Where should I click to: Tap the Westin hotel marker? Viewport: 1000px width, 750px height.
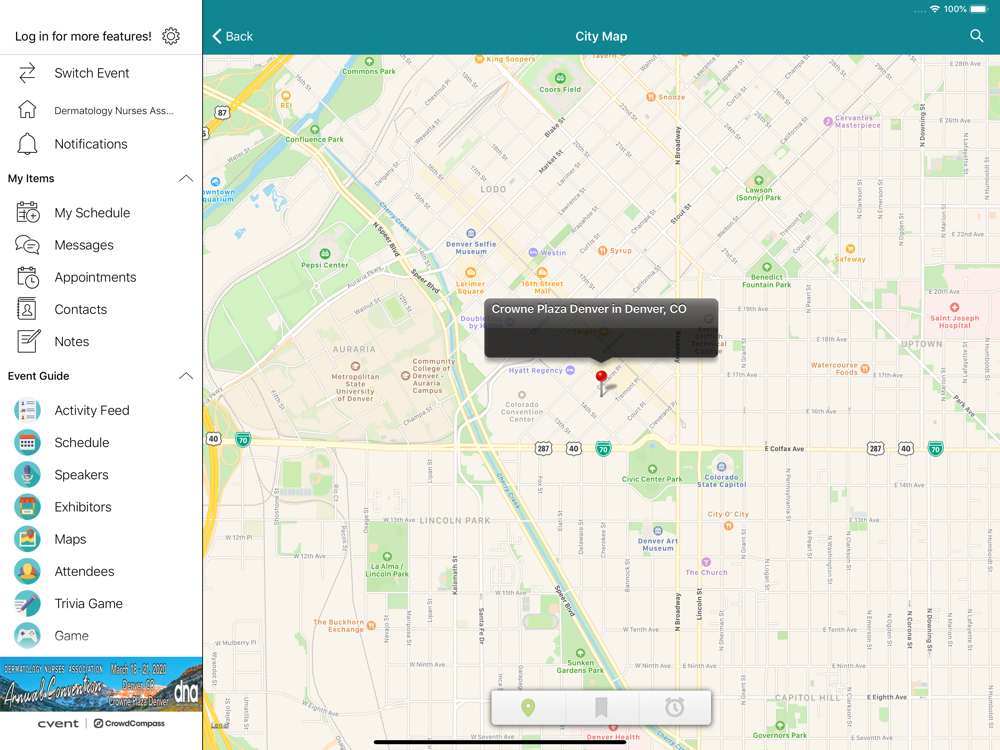click(533, 253)
